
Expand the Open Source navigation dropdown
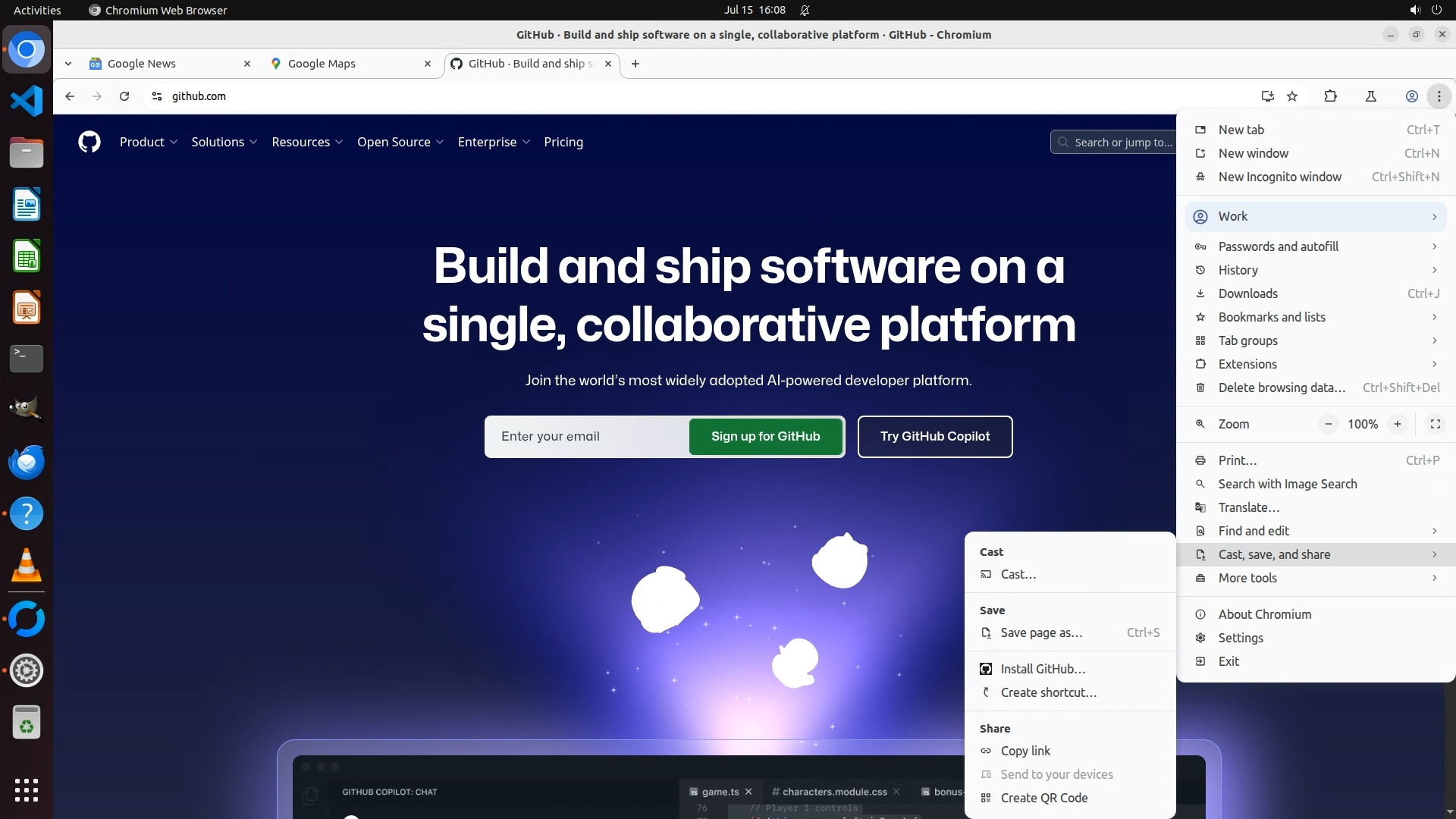(400, 142)
